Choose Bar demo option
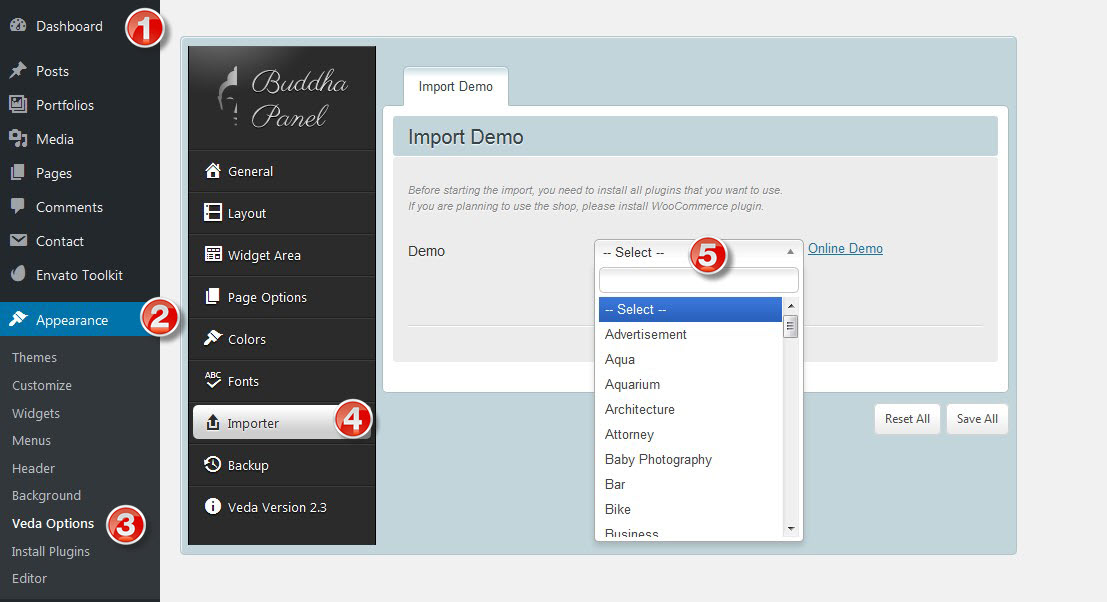Viewport: 1107px width, 602px height. coord(690,484)
